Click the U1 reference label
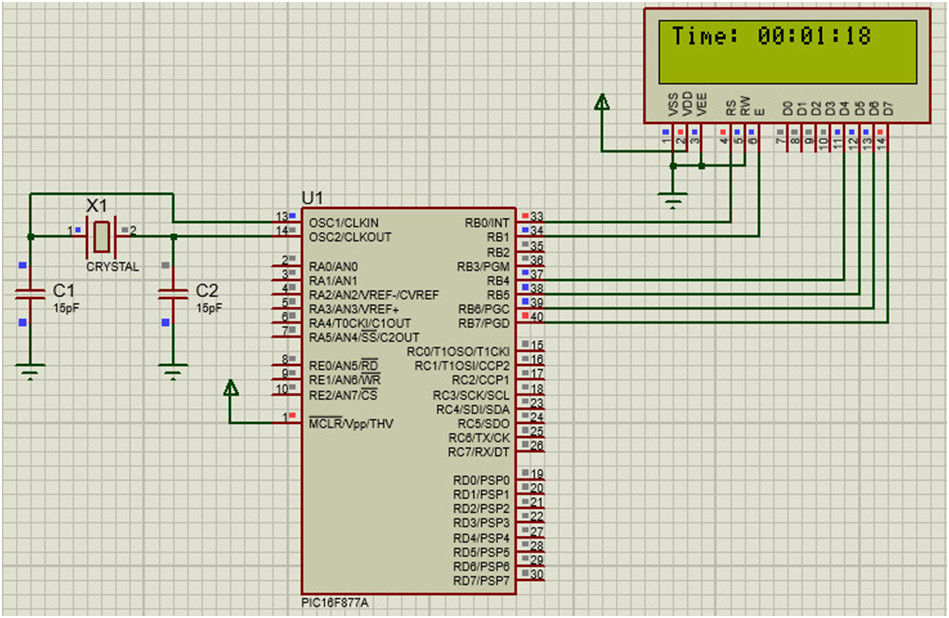Image resolution: width=949 pixels, height=618 pixels. point(312,197)
